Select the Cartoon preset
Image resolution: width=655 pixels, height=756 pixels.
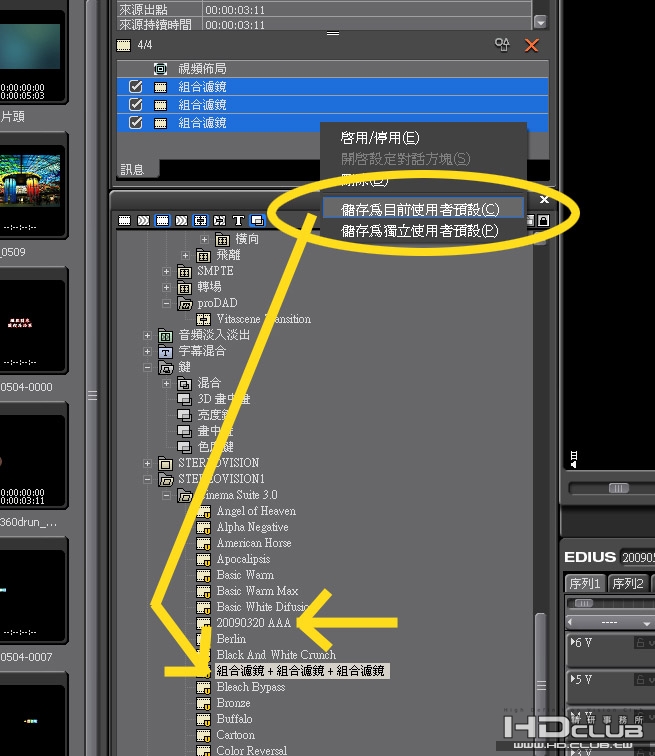tap(236, 735)
